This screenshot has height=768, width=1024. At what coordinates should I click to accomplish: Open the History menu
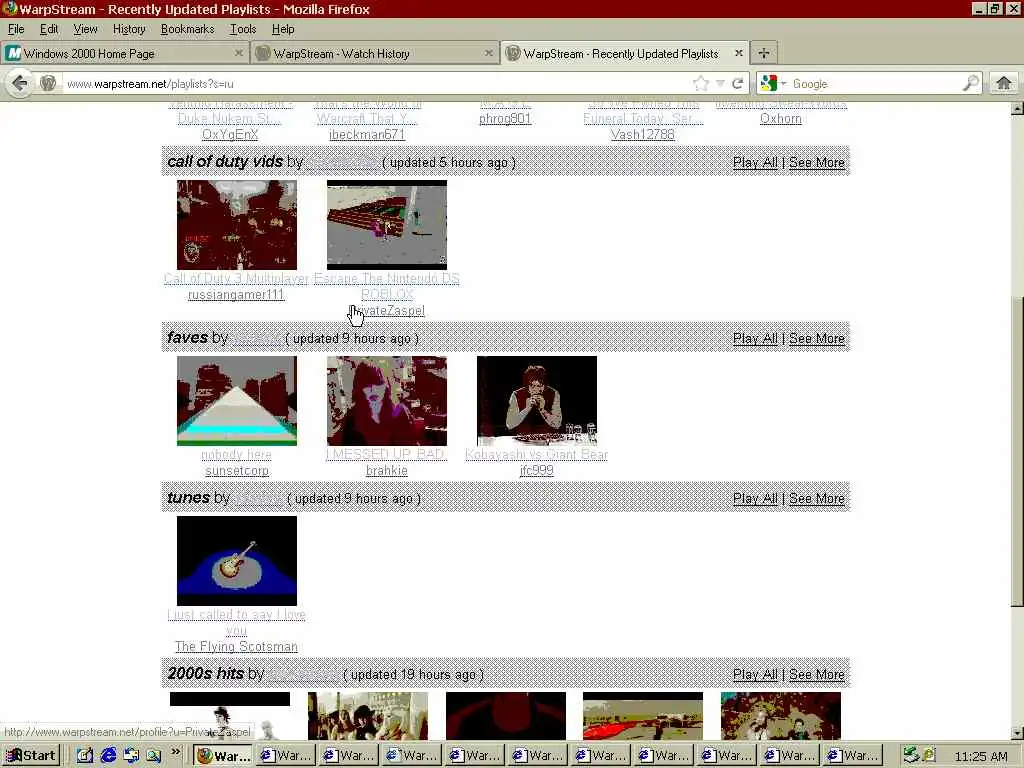129,29
